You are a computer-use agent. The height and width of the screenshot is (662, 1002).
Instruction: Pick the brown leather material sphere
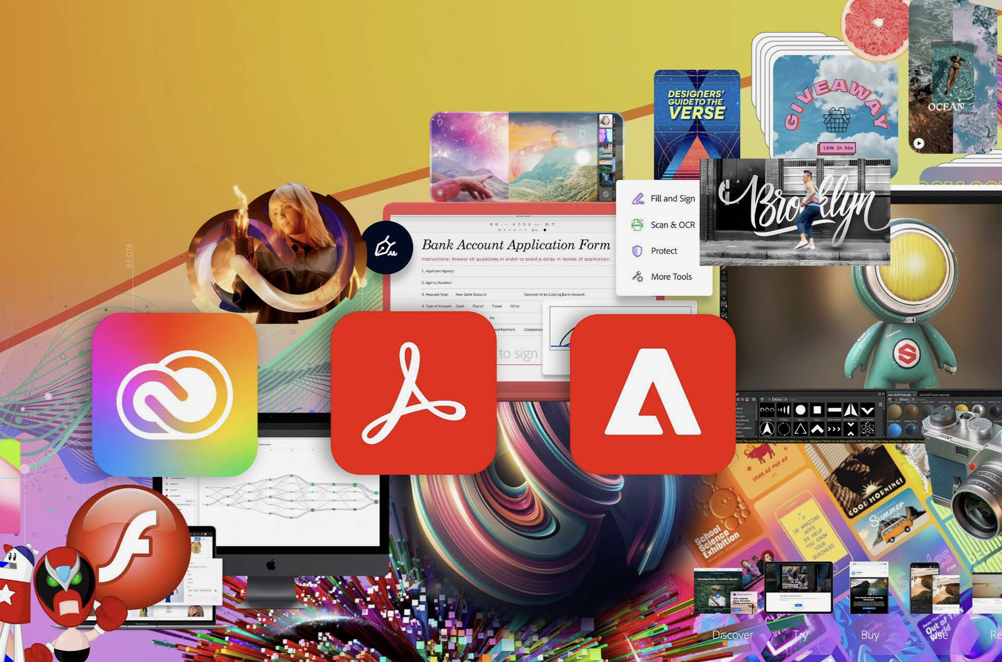pyautogui.click(x=912, y=411)
